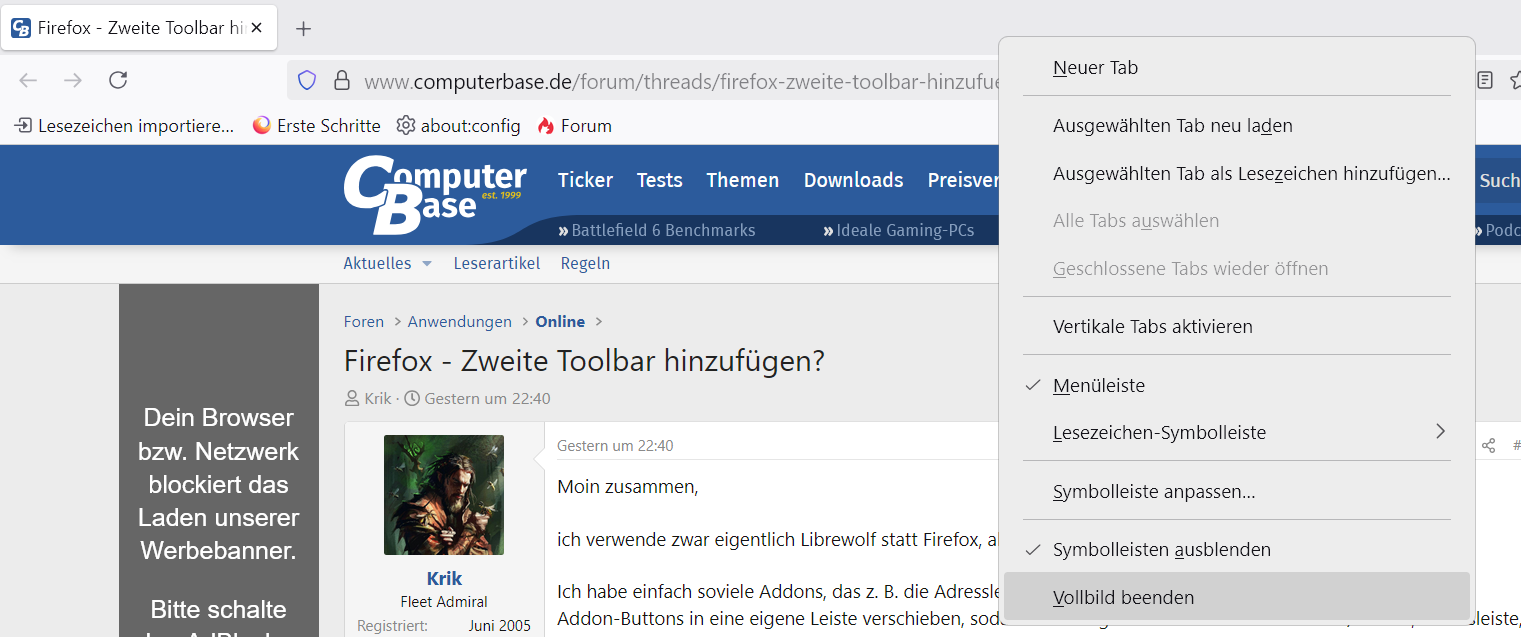Screen dimensions: 1521x637
Task: Click the chevron after Online breadcrumb
Action: click(599, 322)
